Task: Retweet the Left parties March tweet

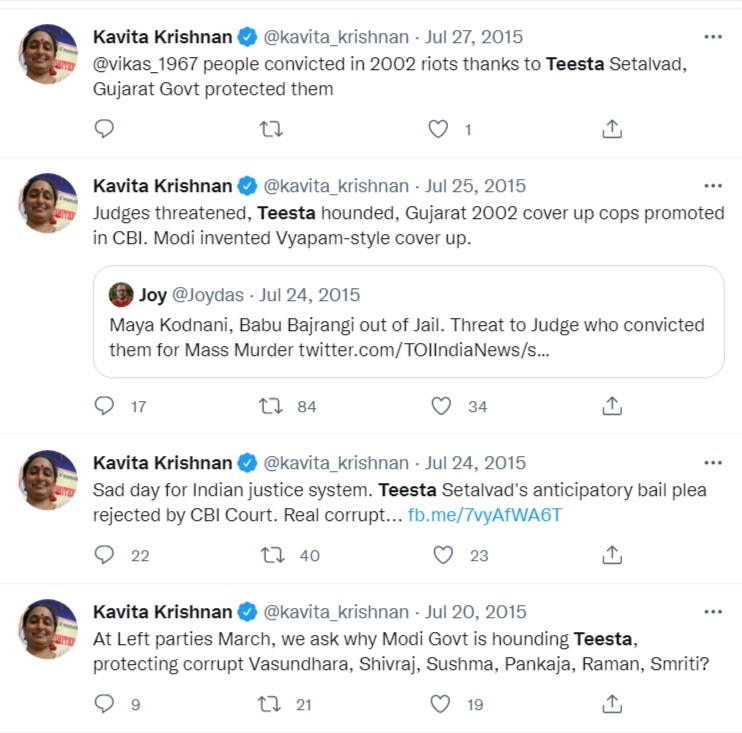Action: [271, 704]
